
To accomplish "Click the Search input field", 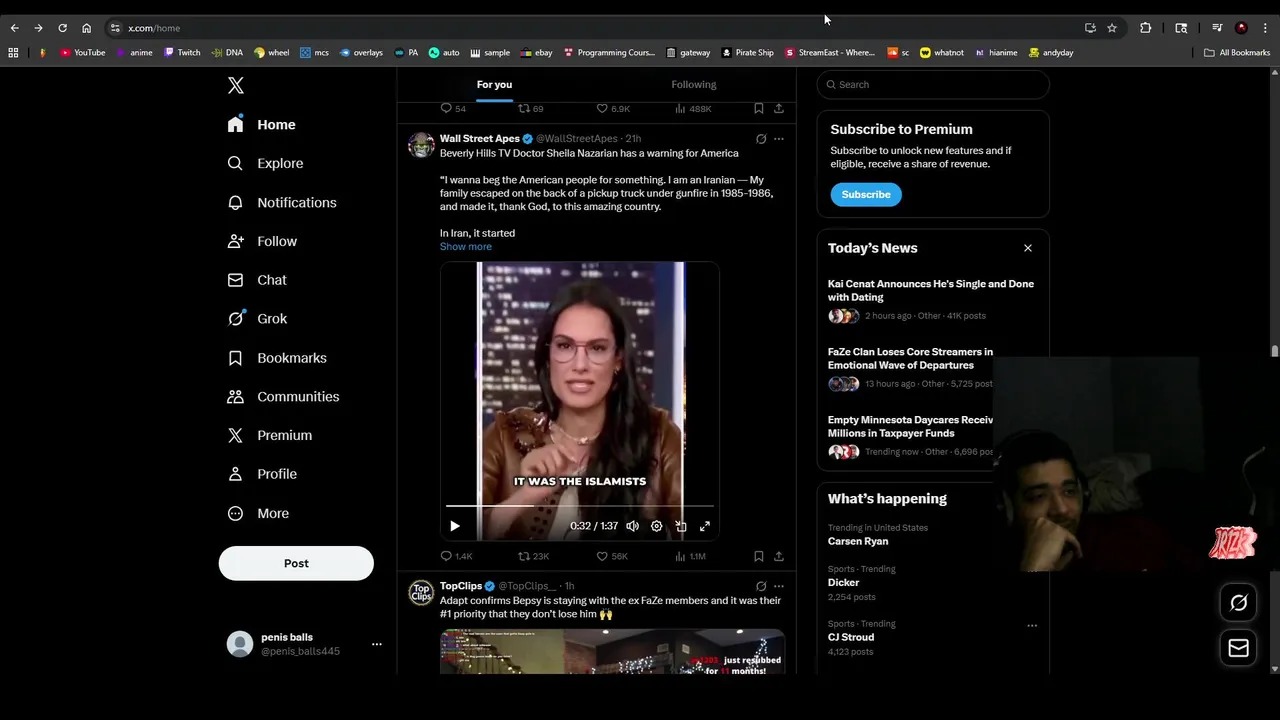I will point(933,84).
